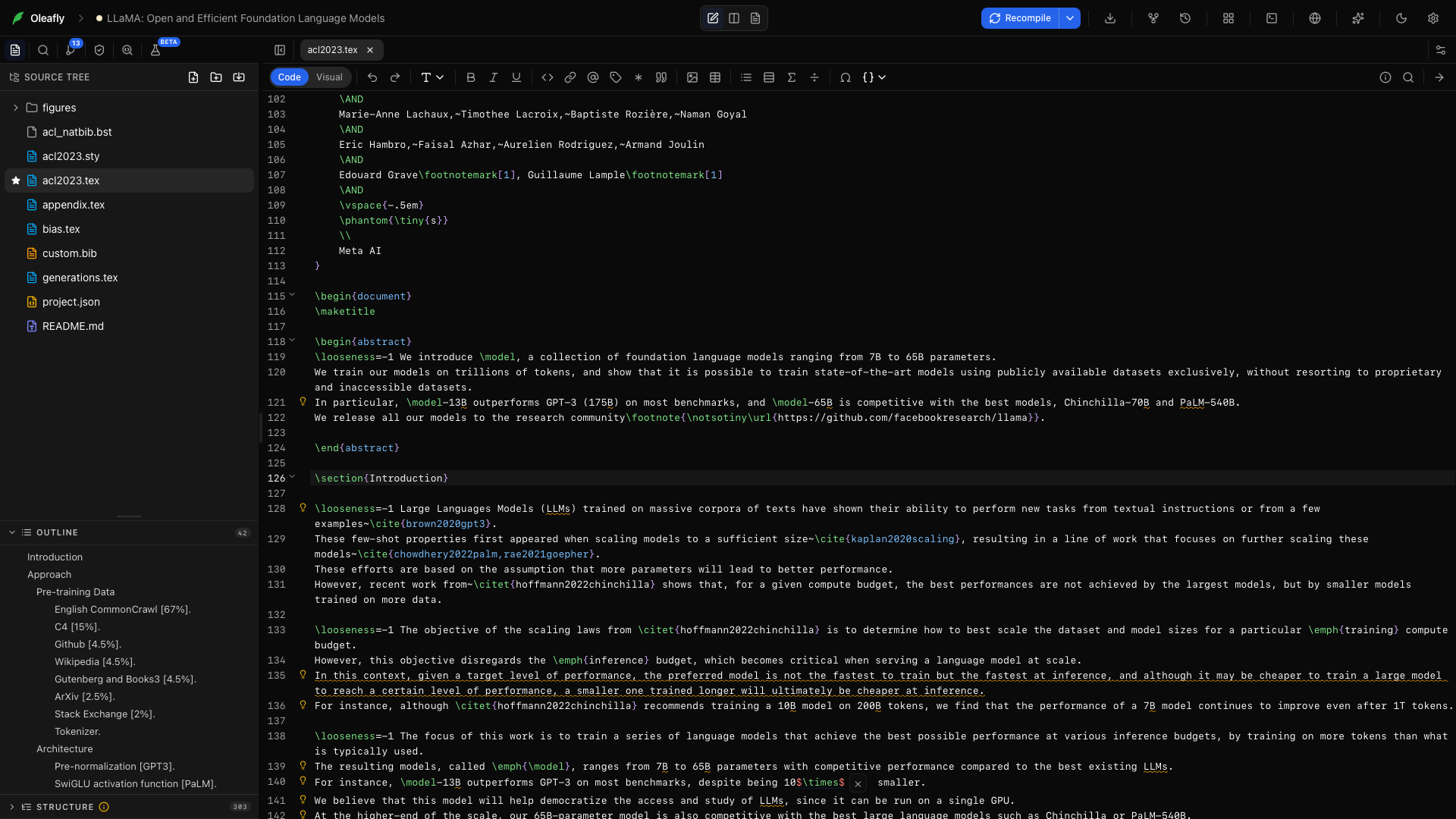The image size is (1456, 819).
Task: Open the grid apps icon in top bar
Action: [1228, 18]
